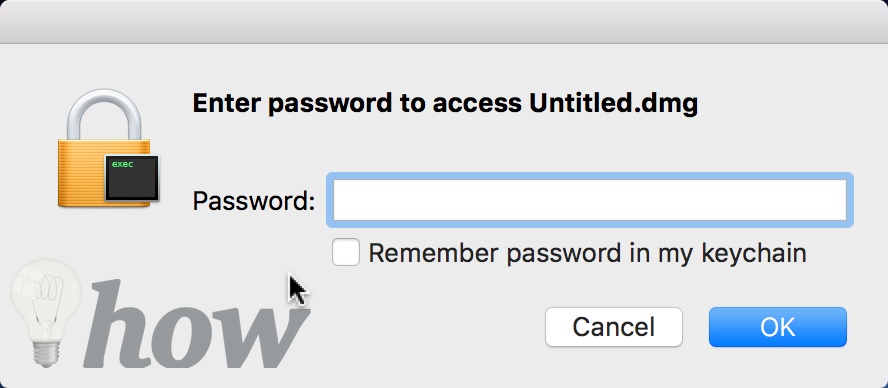Click the green exec text in terminal icon
The width and height of the screenshot is (888, 388).
(123, 165)
